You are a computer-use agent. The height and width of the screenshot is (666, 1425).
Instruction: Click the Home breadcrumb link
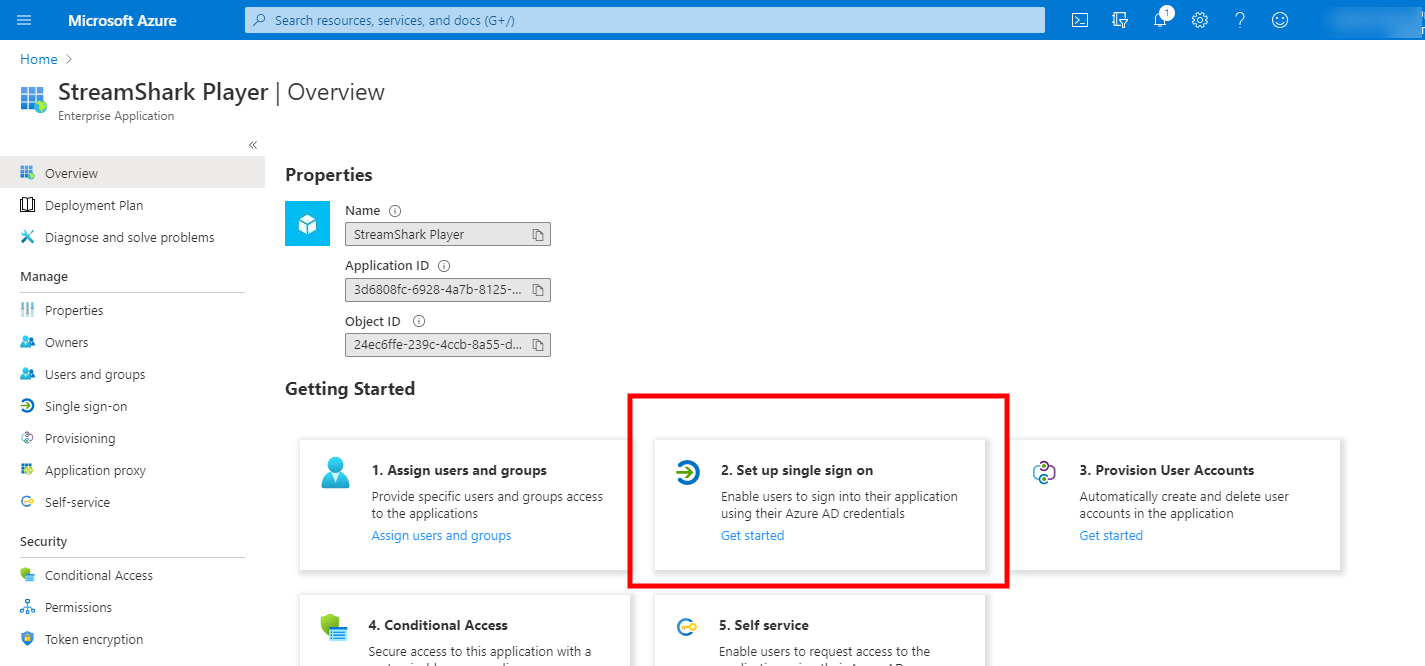pyautogui.click(x=39, y=60)
